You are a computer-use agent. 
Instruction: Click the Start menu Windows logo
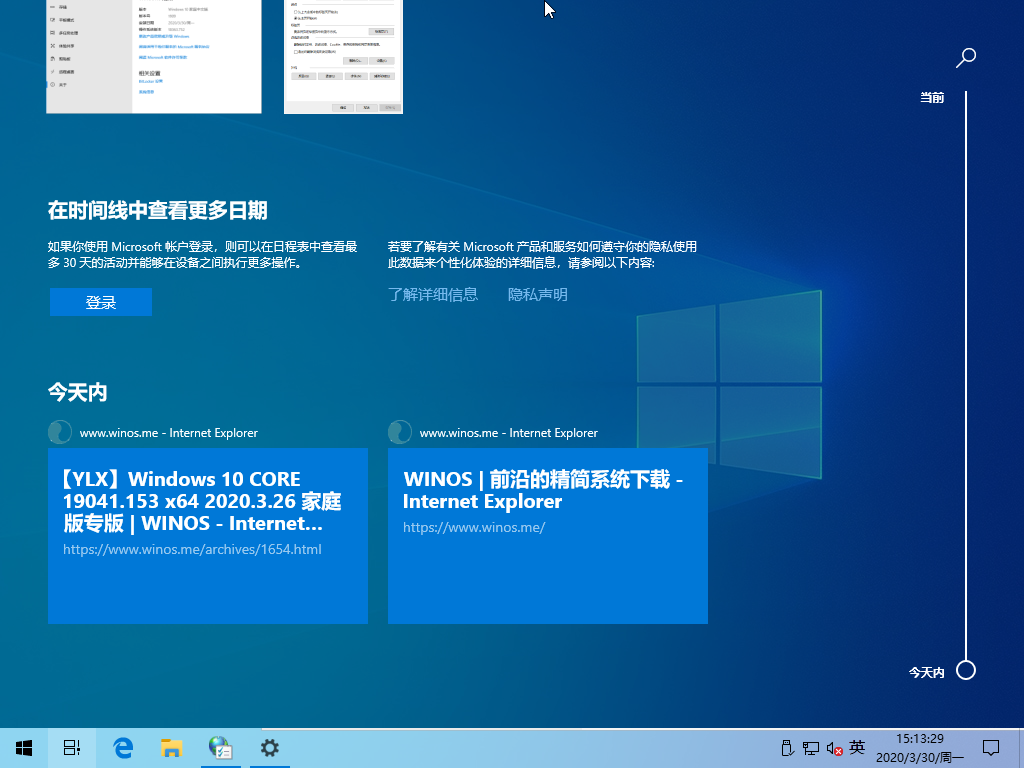pyautogui.click(x=24, y=748)
